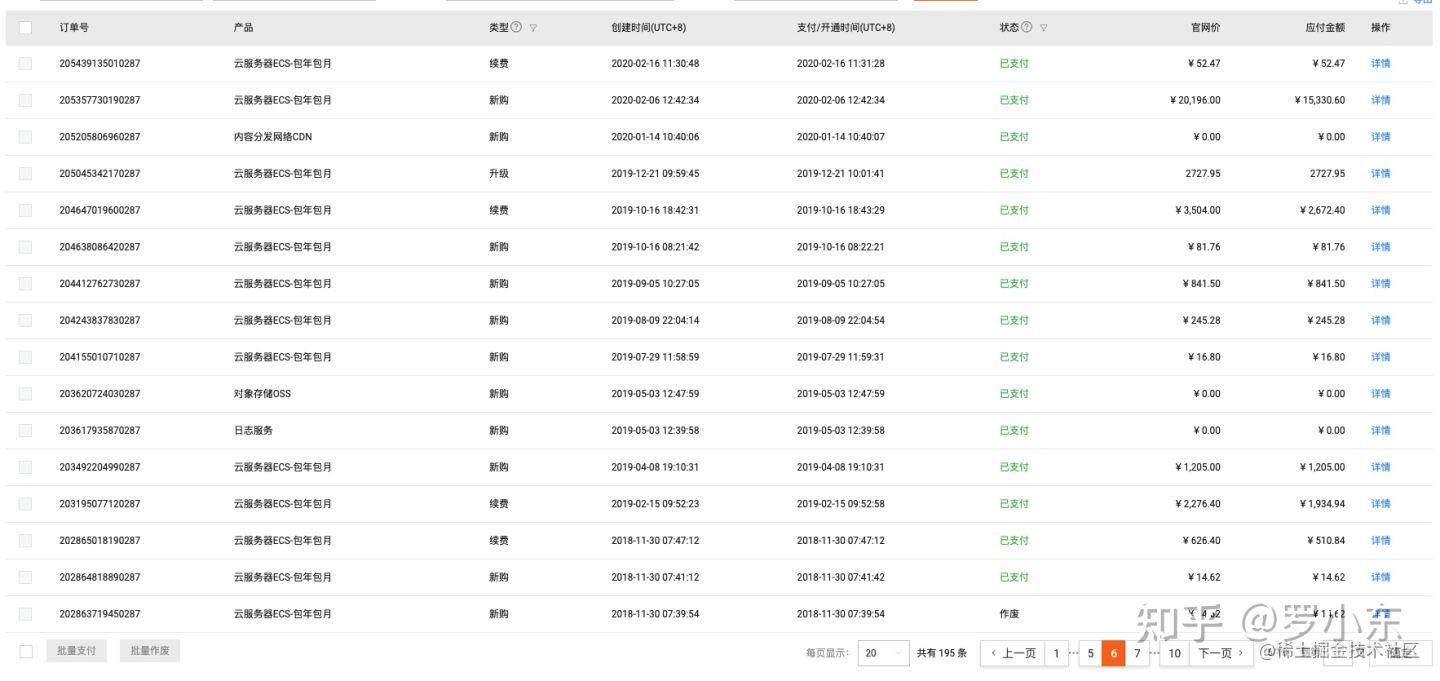Viewport: 1440px width, 681px height.
Task: Click the 升级 type cell
Action: tap(498, 173)
